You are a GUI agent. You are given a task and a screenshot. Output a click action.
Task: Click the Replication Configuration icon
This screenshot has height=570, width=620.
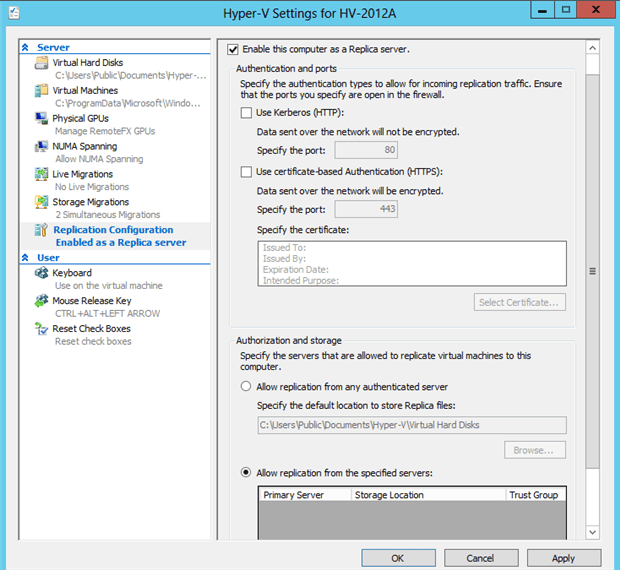point(42,230)
